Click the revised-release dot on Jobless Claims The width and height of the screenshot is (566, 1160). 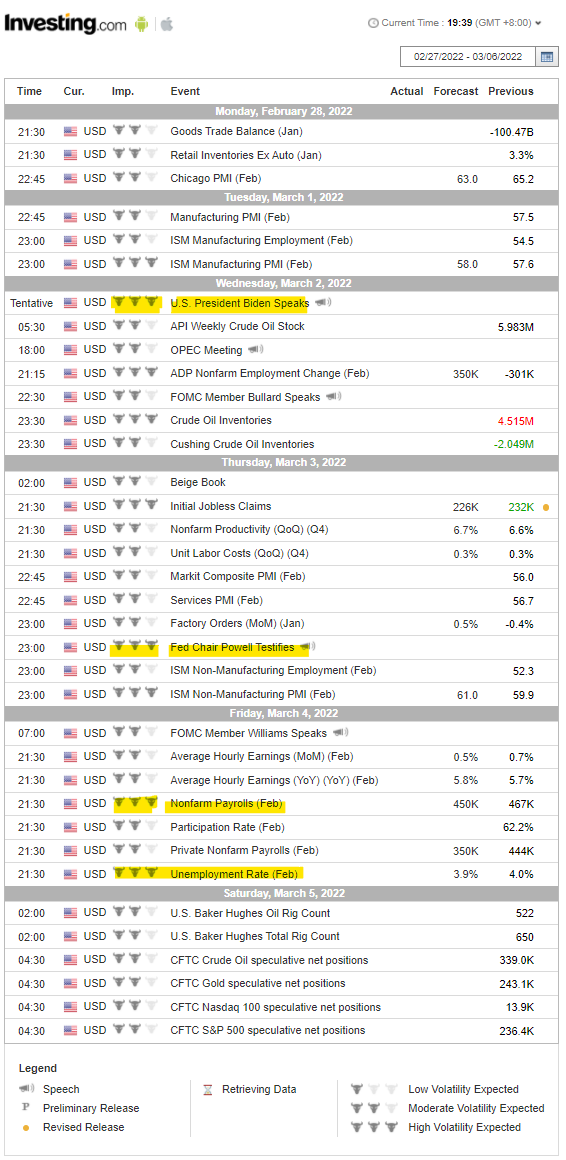click(546, 508)
